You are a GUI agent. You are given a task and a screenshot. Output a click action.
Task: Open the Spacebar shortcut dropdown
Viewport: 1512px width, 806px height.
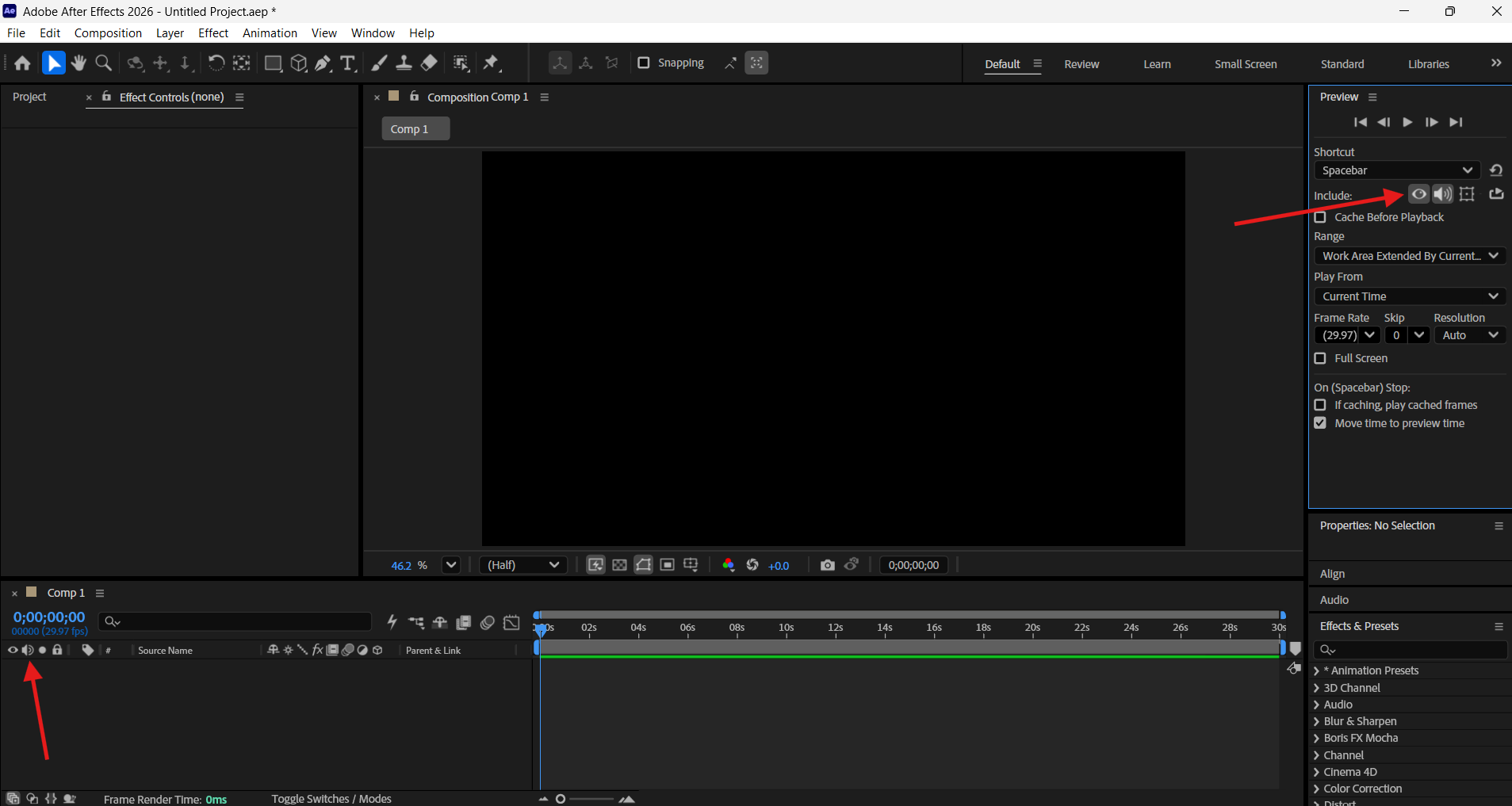[1397, 170]
